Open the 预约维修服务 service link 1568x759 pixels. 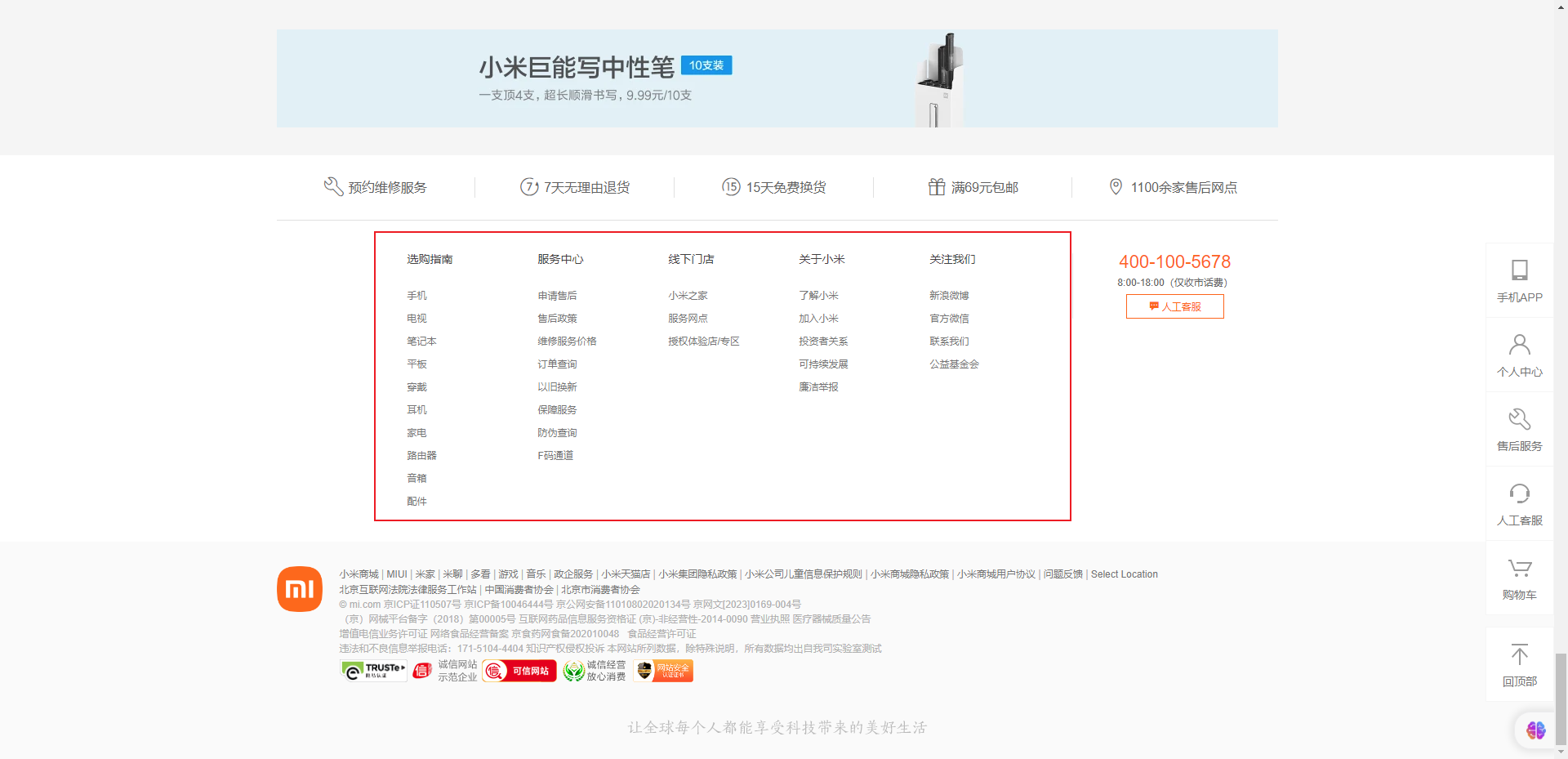376,187
